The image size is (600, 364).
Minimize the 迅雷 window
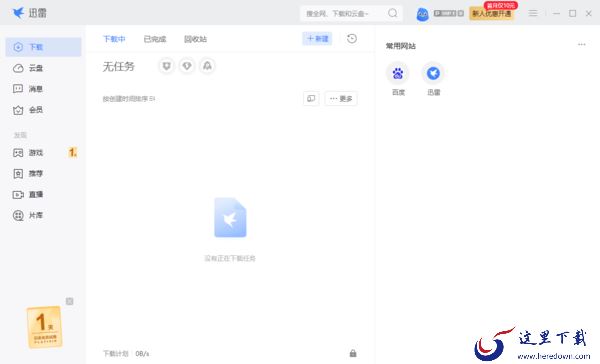tap(556, 13)
